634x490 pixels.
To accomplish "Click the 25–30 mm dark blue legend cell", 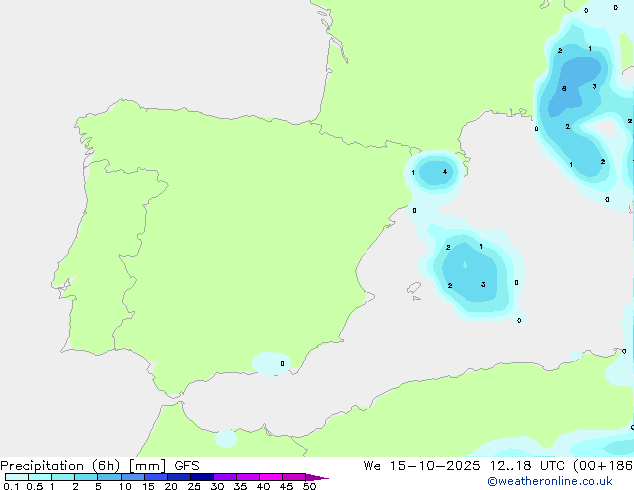I will click(202, 477).
